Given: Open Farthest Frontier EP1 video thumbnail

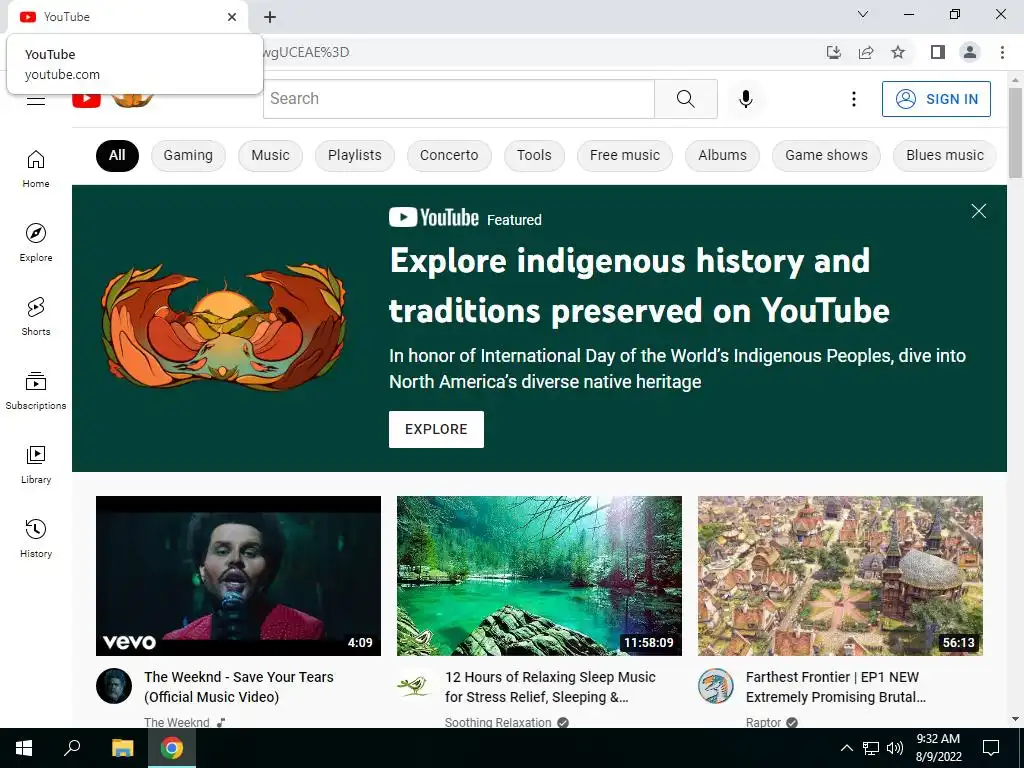Looking at the screenshot, I should click(x=840, y=576).
